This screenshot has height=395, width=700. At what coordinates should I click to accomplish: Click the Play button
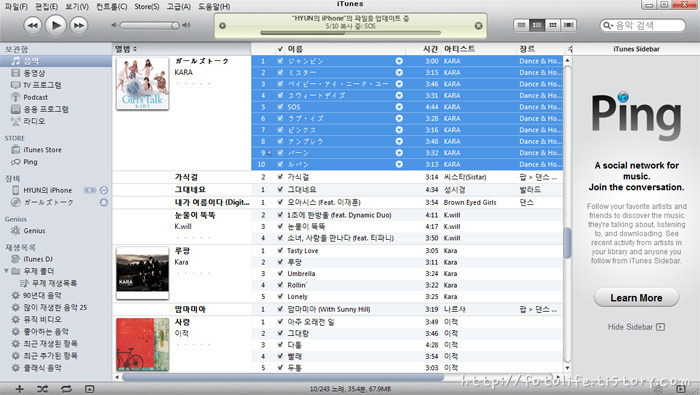coord(55,25)
